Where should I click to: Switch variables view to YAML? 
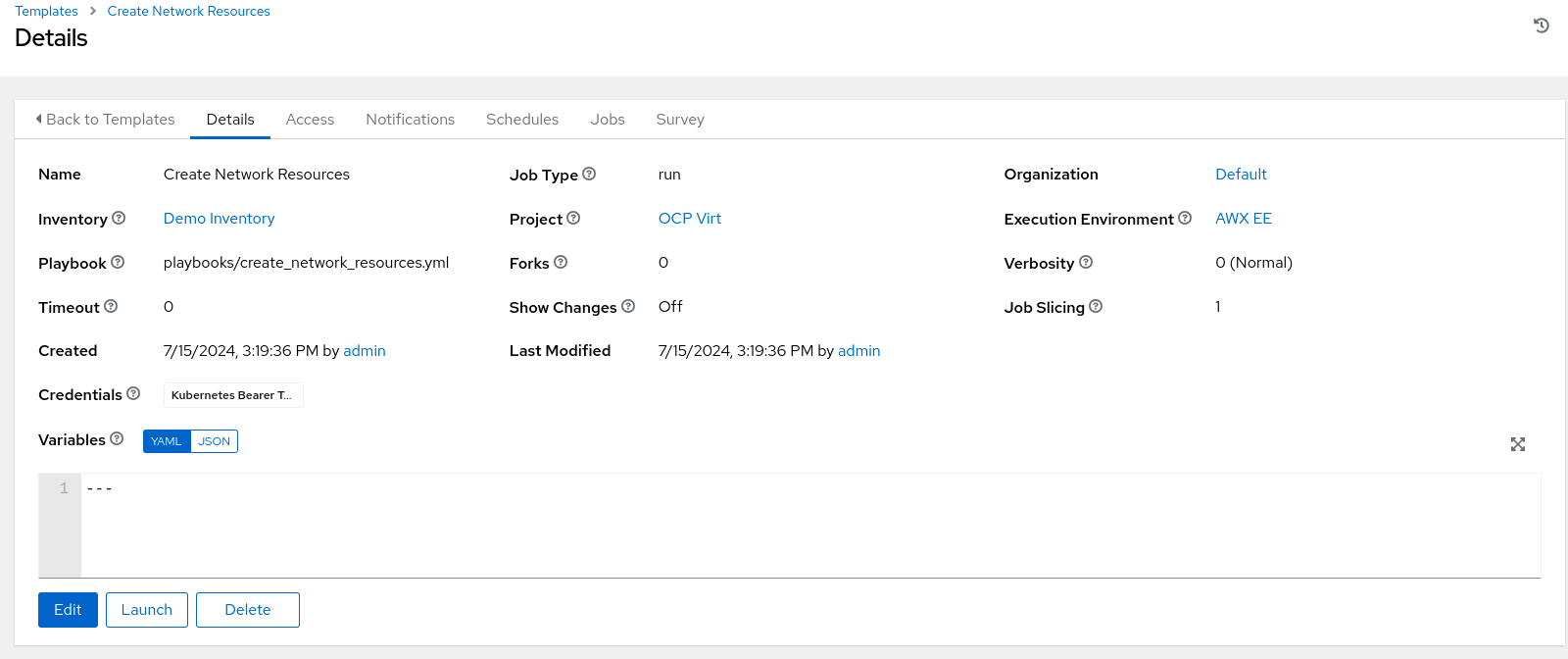pyautogui.click(x=167, y=441)
